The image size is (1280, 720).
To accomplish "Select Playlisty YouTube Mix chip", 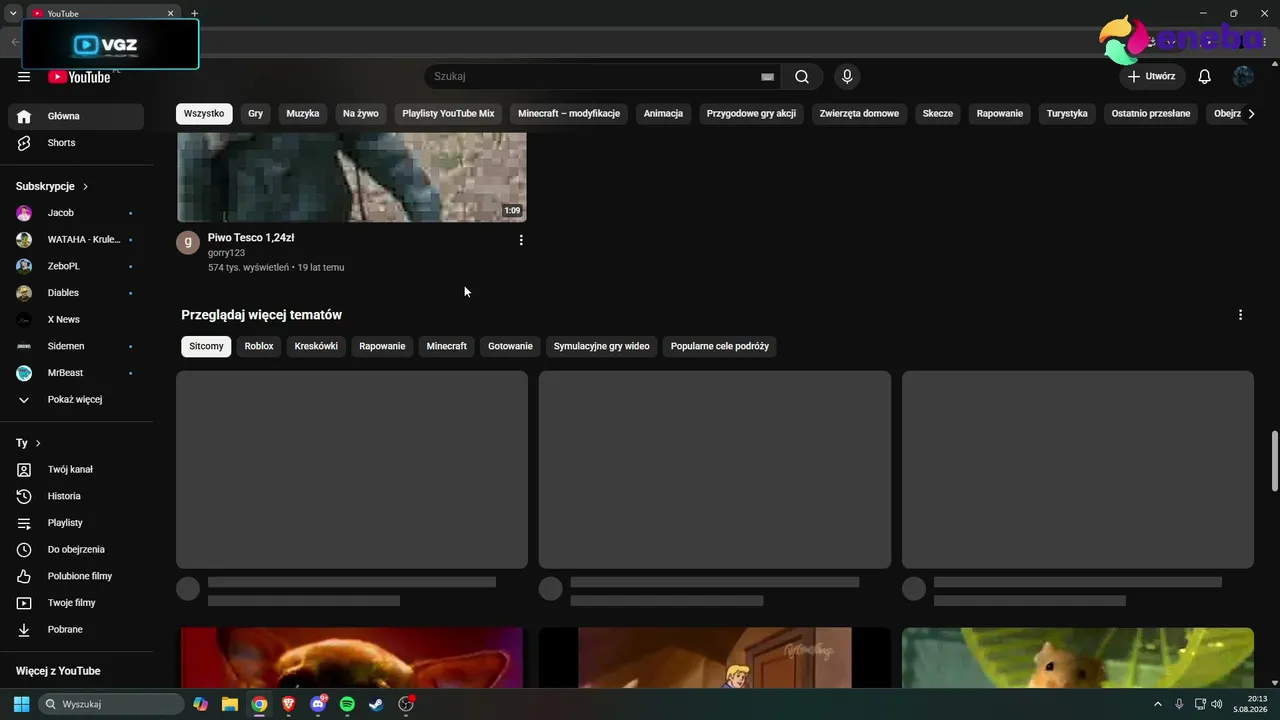I will [448, 114].
